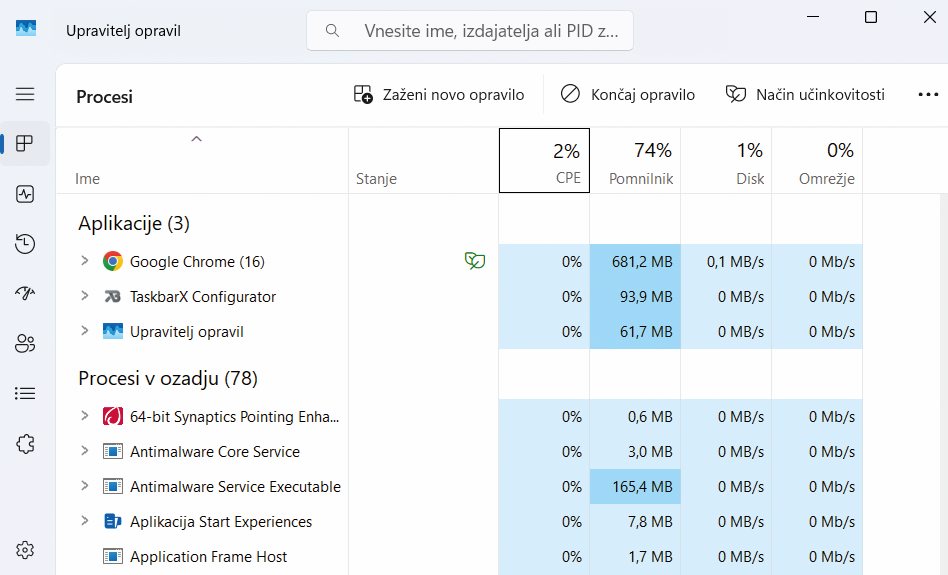
Task: Select the TaskbarX Configurator row name
Action: (203, 297)
